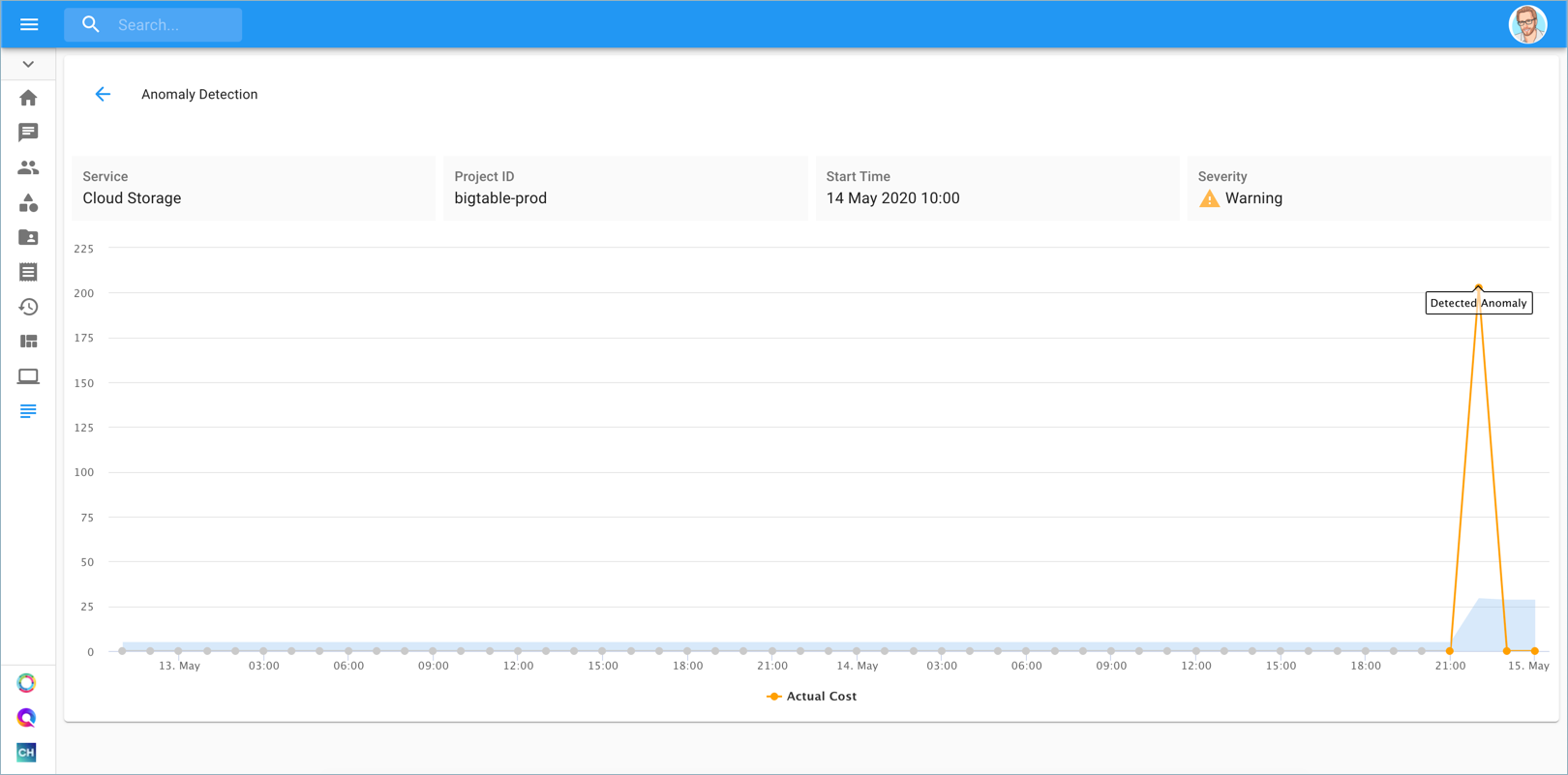Click the Detected Anomaly label
Viewport: 1568px width, 775px height.
pos(1479,303)
